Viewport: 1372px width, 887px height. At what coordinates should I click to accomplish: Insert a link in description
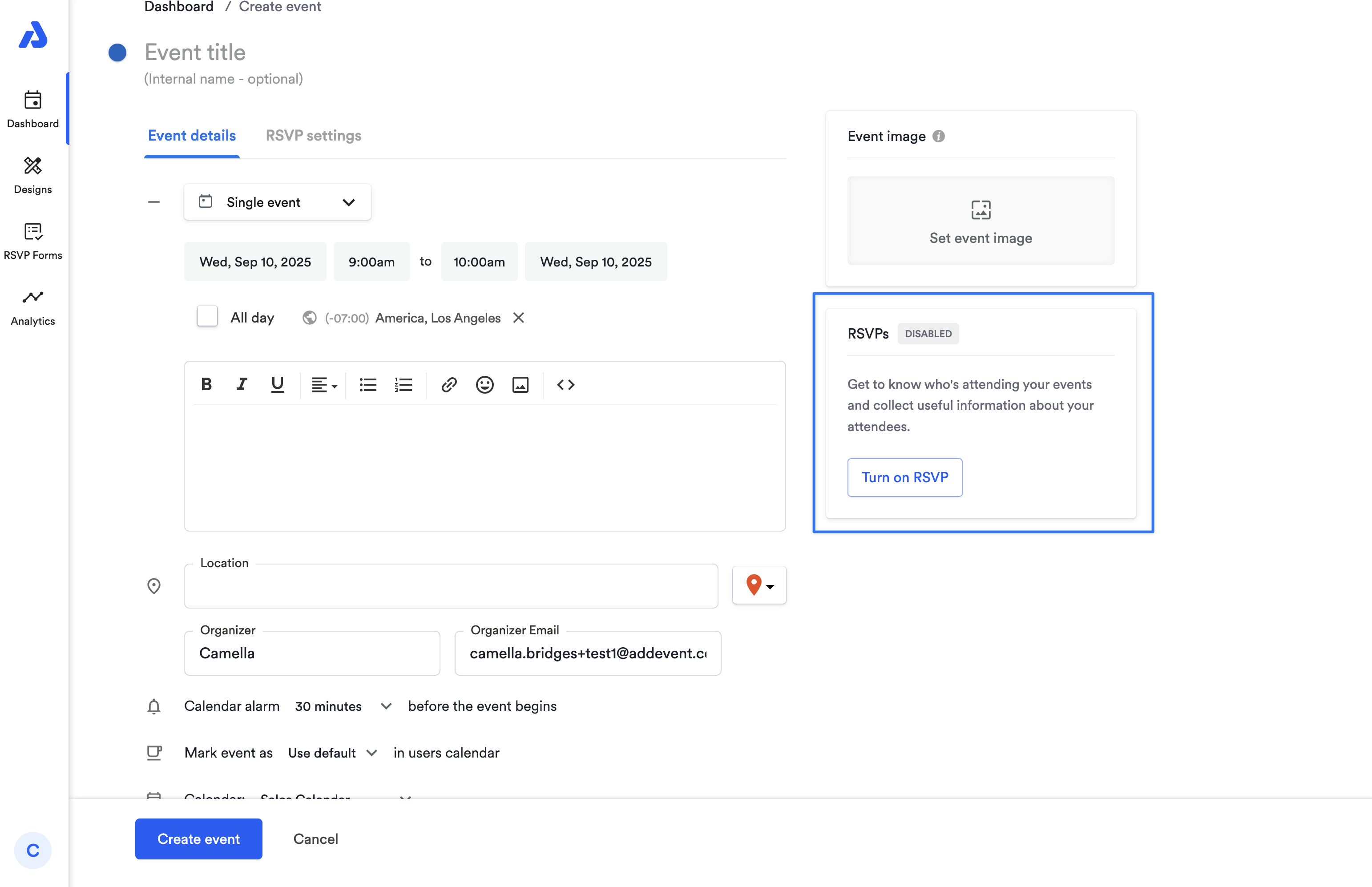[449, 385]
